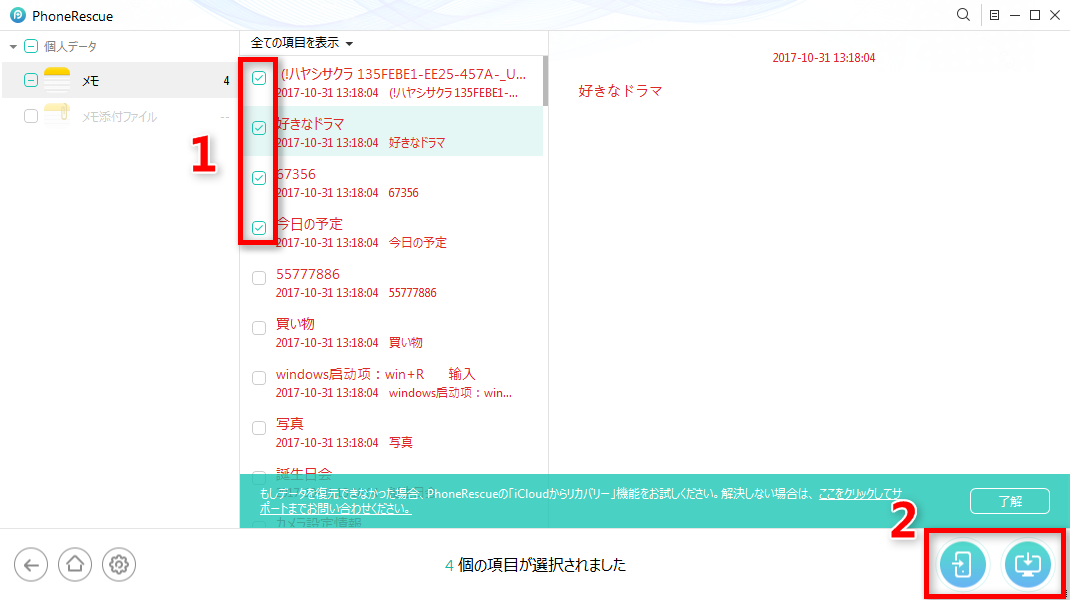This screenshot has height=600, width=1070.
Task: Open 全ての項目を表示 filter dropdown
Action: click(x=302, y=43)
